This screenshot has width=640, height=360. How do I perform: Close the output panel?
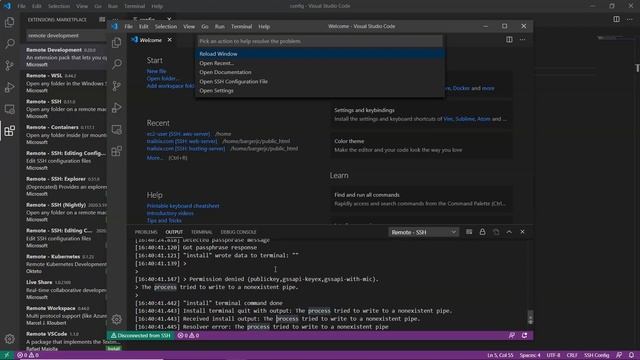pyautogui.click(x=522, y=232)
